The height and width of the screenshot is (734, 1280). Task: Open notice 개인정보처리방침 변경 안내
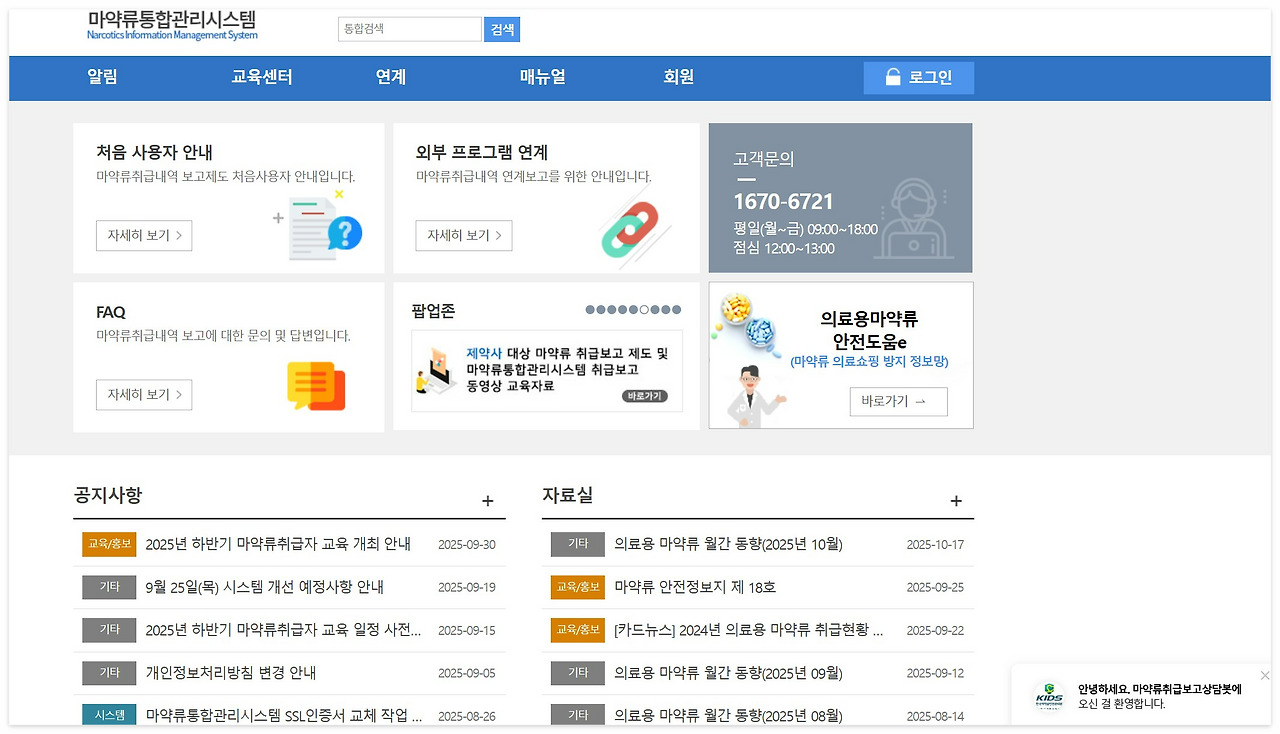231,673
